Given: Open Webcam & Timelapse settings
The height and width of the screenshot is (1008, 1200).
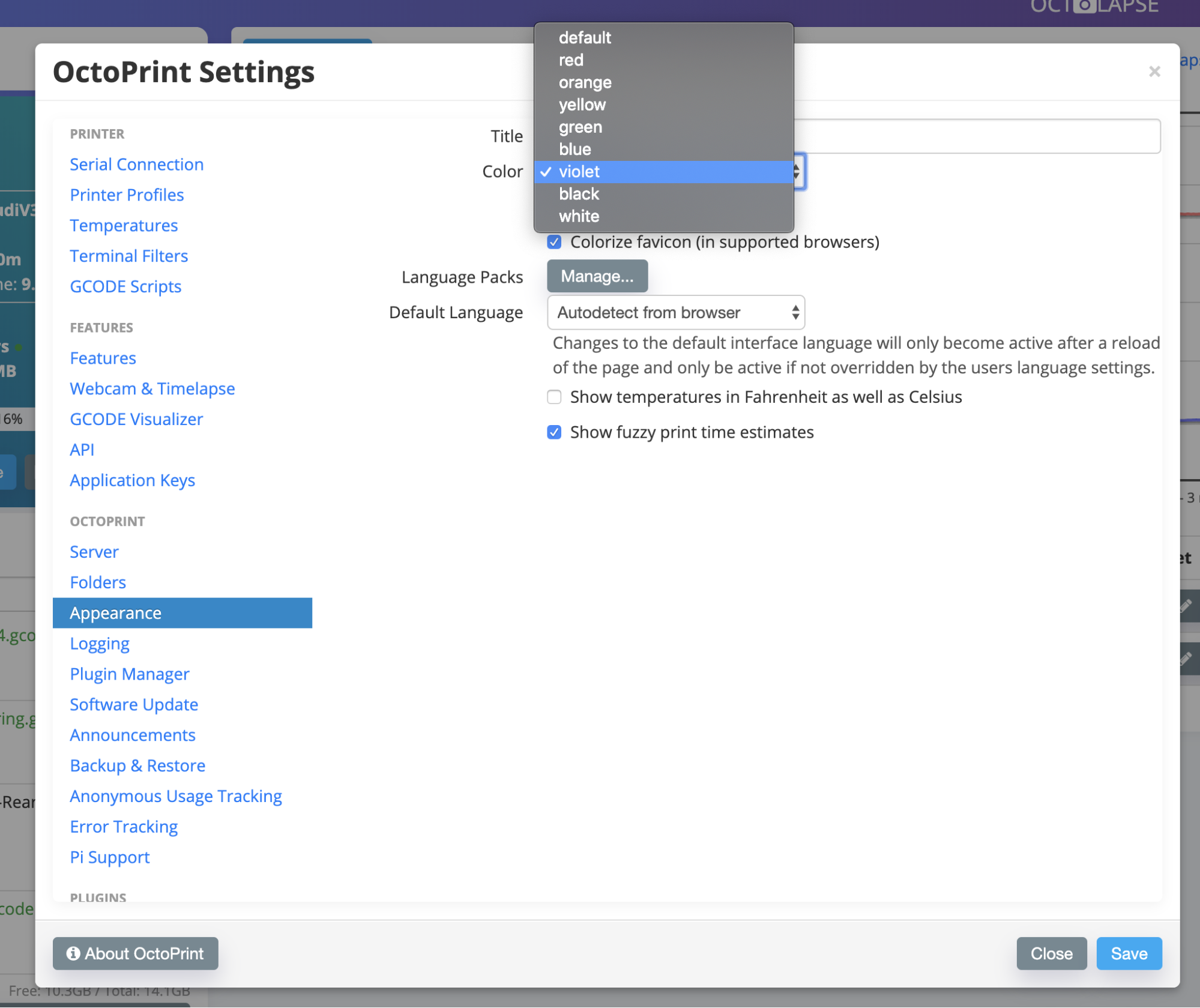Looking at the screenshot, I should (152, 389).
